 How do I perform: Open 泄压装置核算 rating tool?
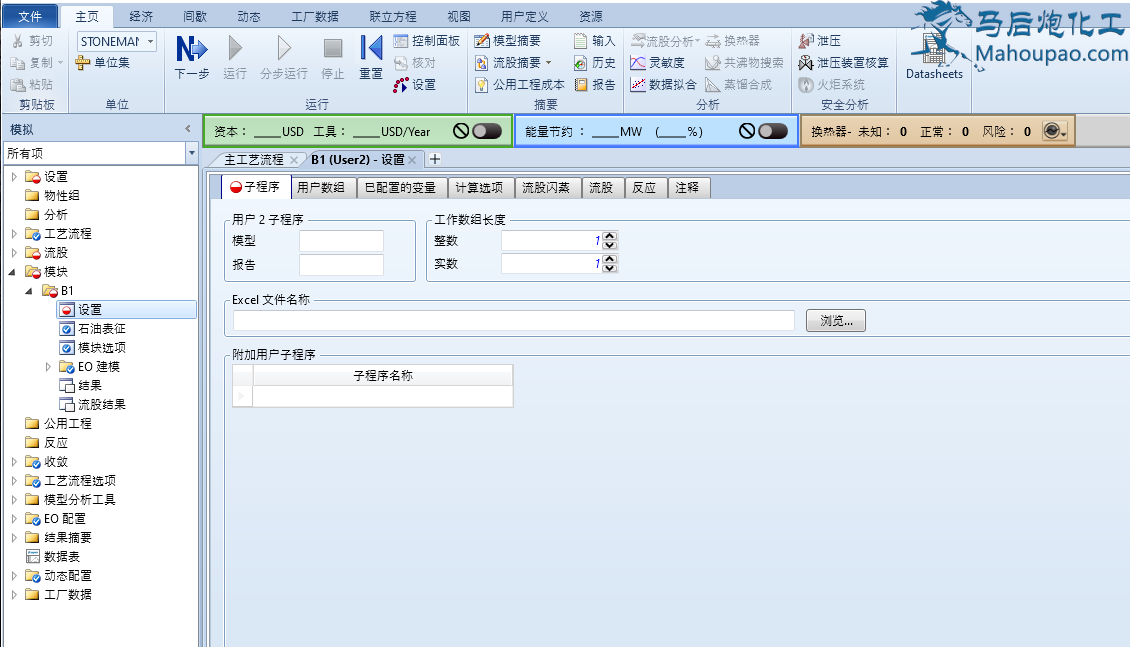(843, 63)
